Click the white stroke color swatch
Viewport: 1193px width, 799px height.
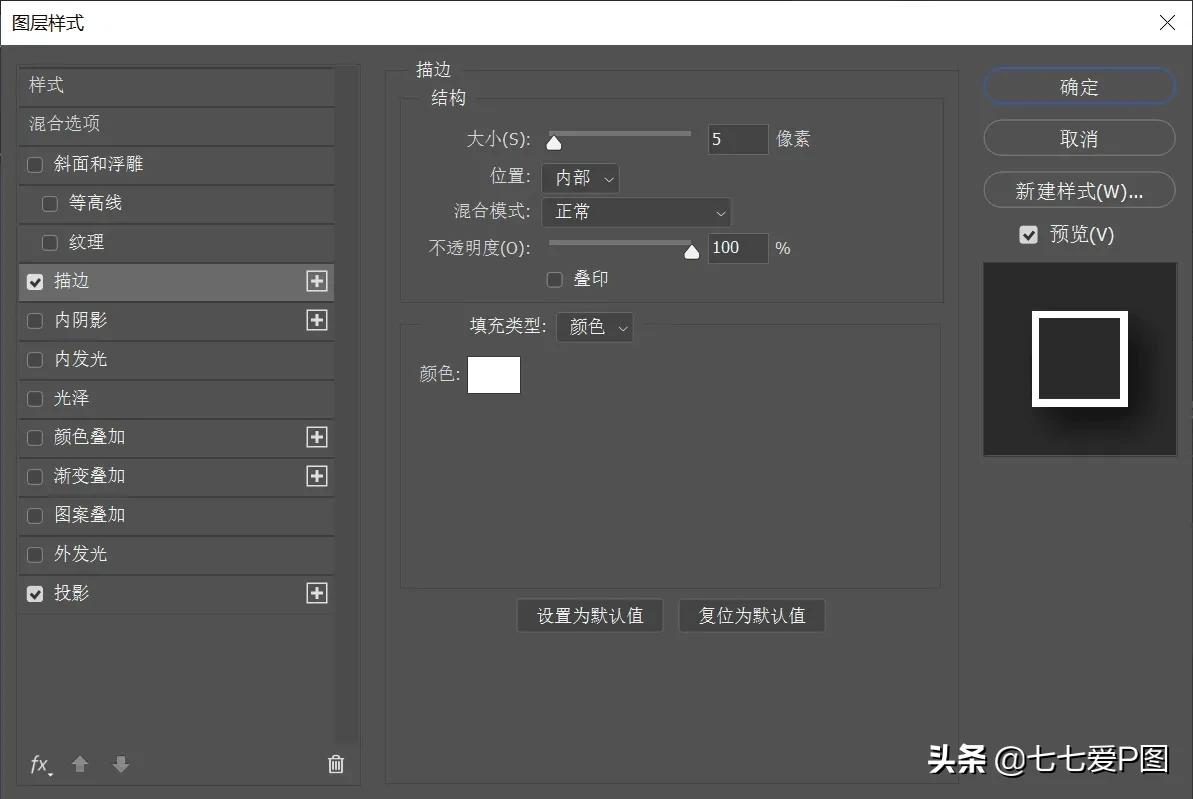pos(494,375)
